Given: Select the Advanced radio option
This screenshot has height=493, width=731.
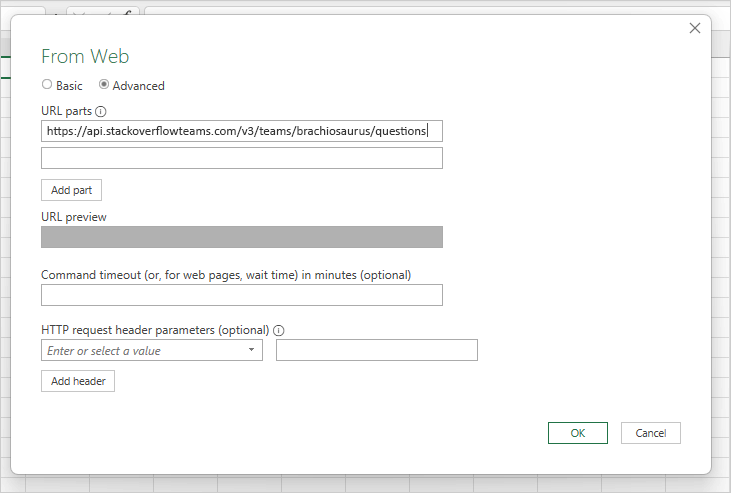Looking at the screenshot, I should (104, 85).
